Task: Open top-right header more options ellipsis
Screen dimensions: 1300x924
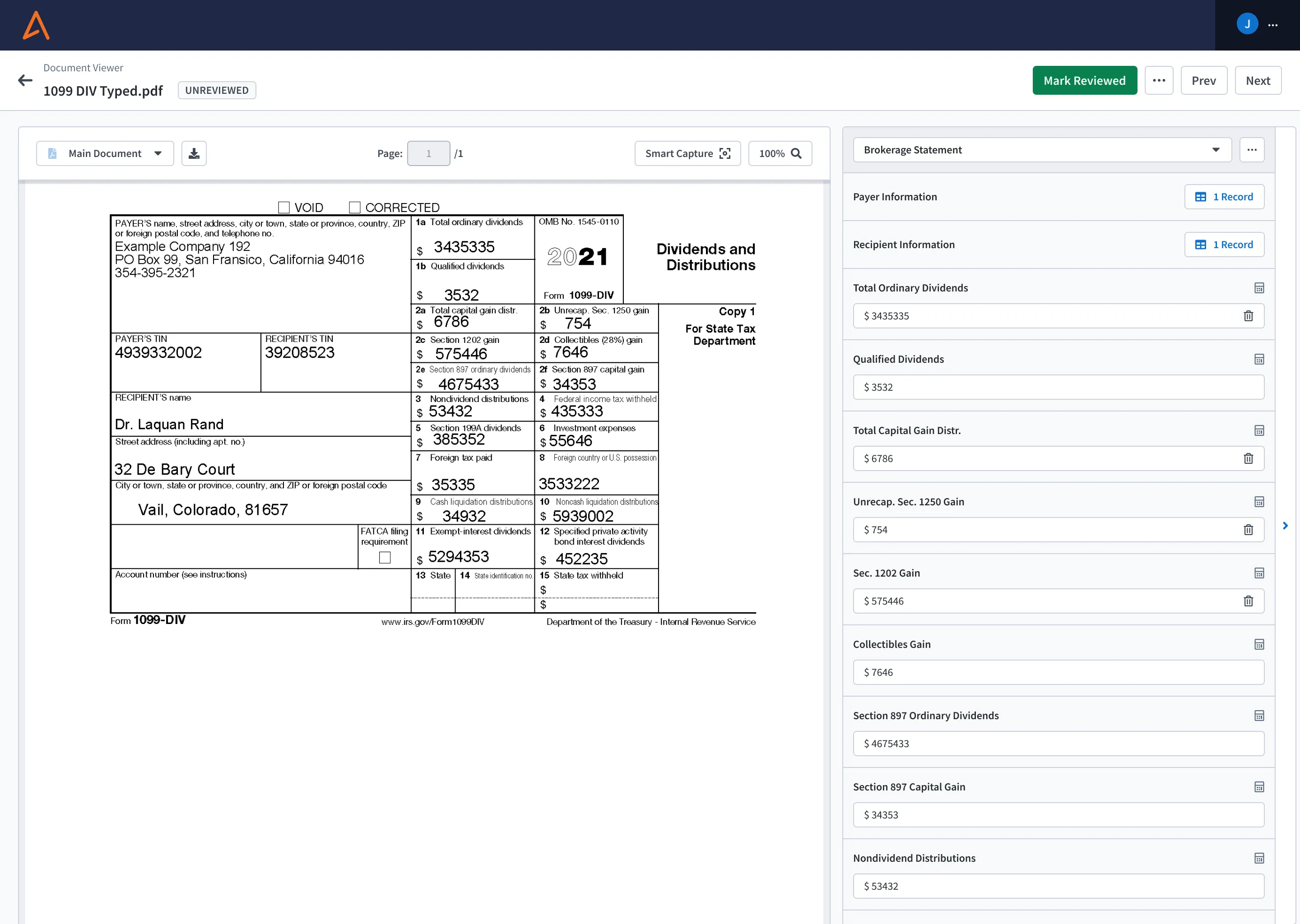Action: point(1272,25)
